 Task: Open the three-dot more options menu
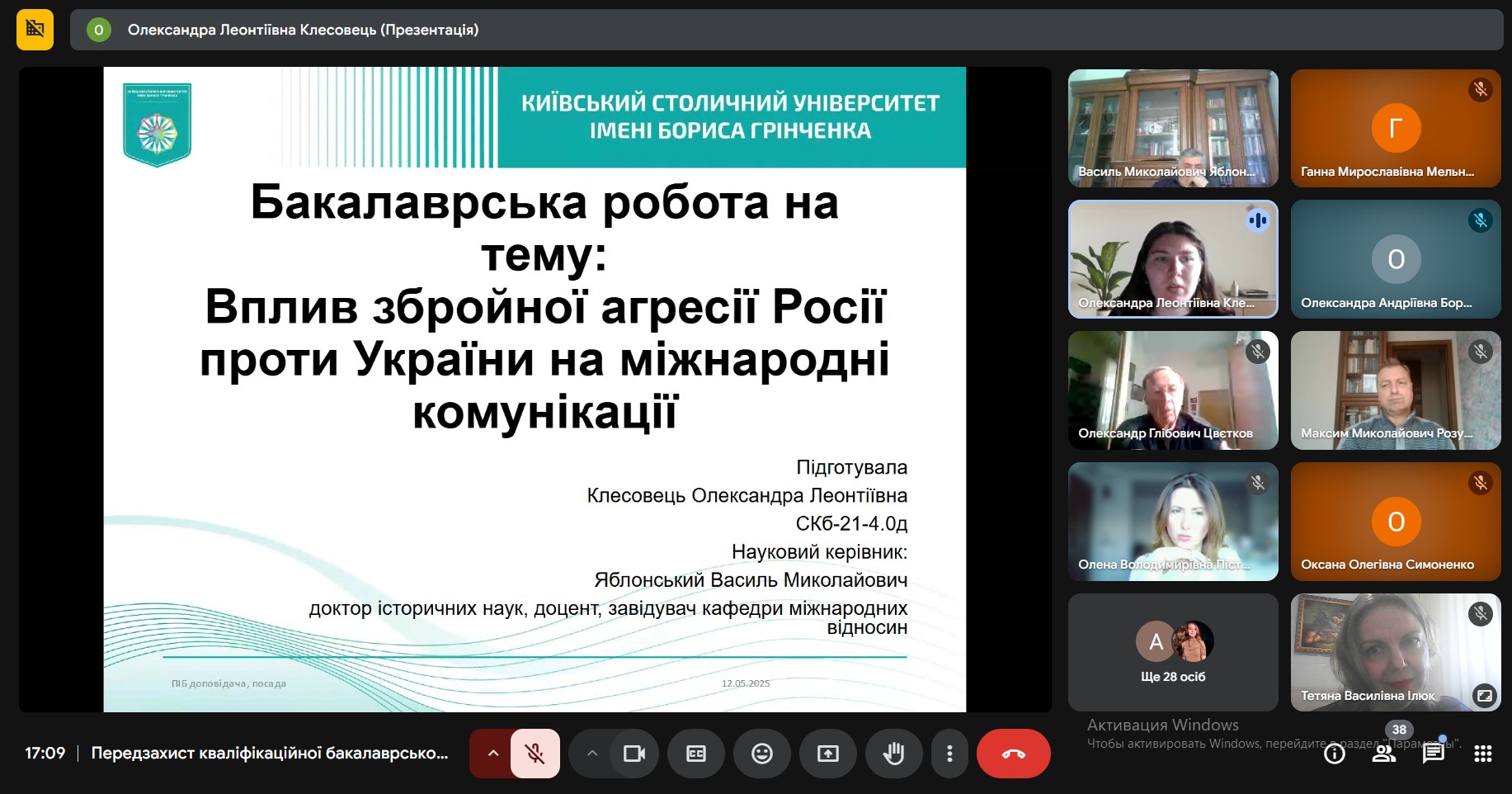949,754
